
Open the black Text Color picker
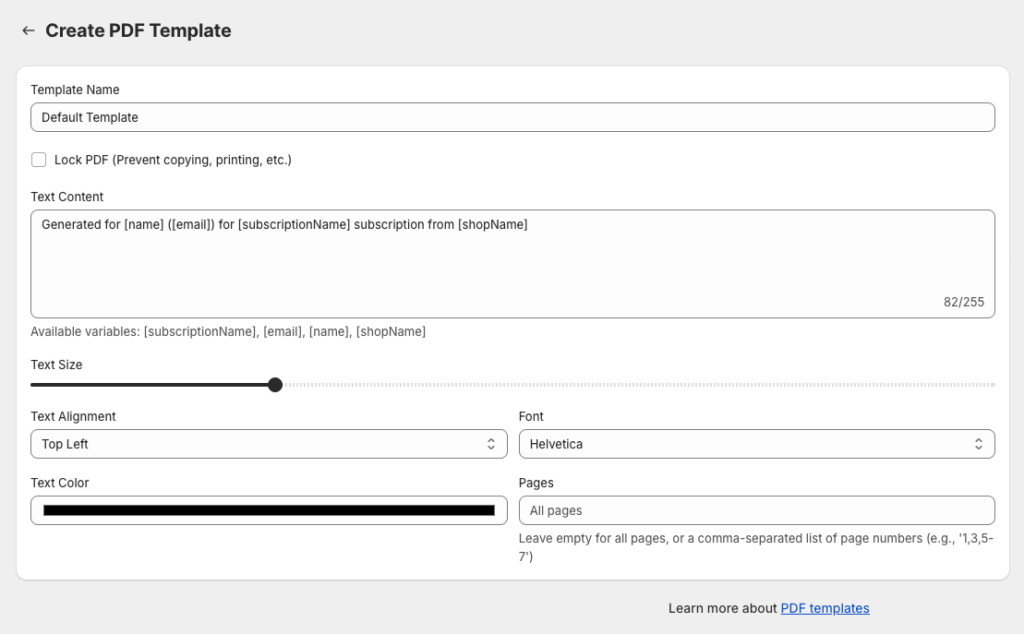pyautogui.click(x=268, y=510)
